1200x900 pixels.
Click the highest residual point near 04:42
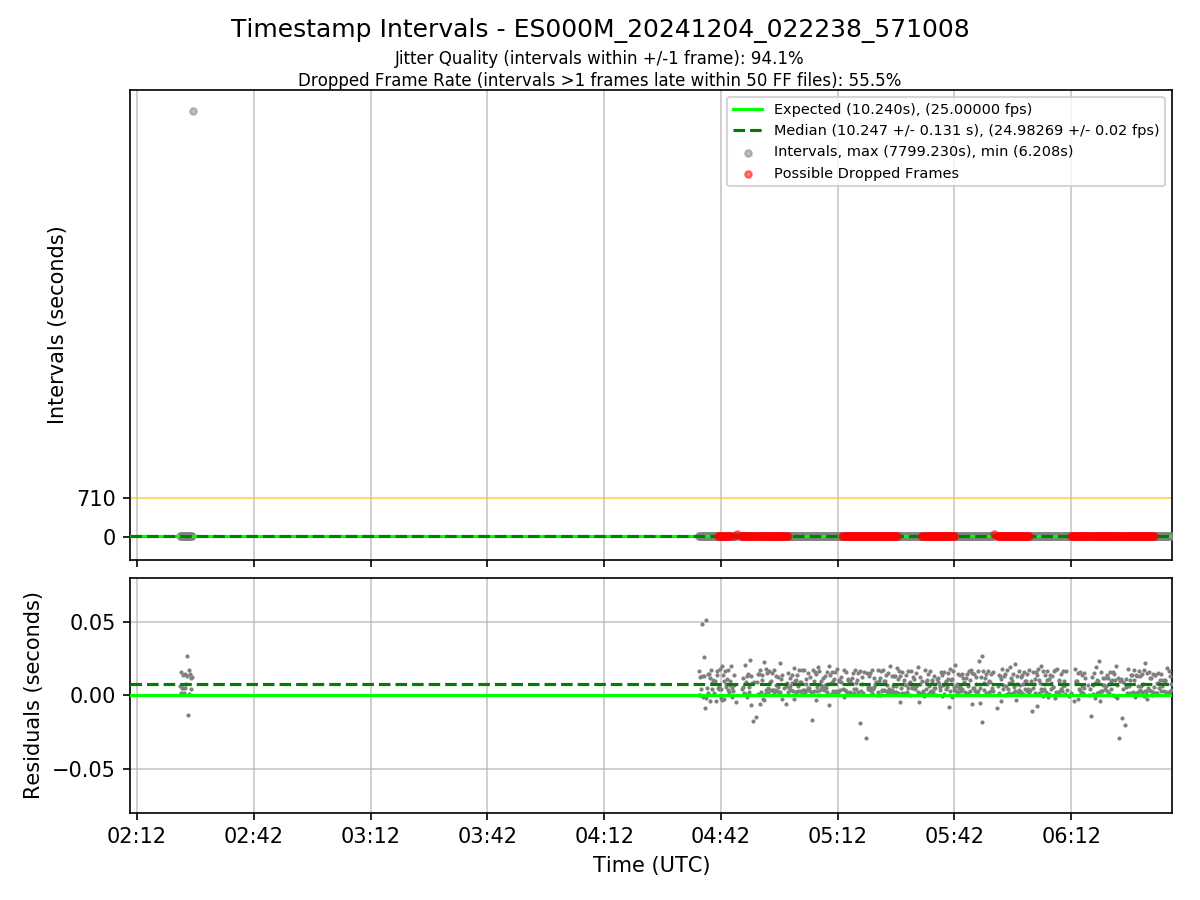coord(706,620)
